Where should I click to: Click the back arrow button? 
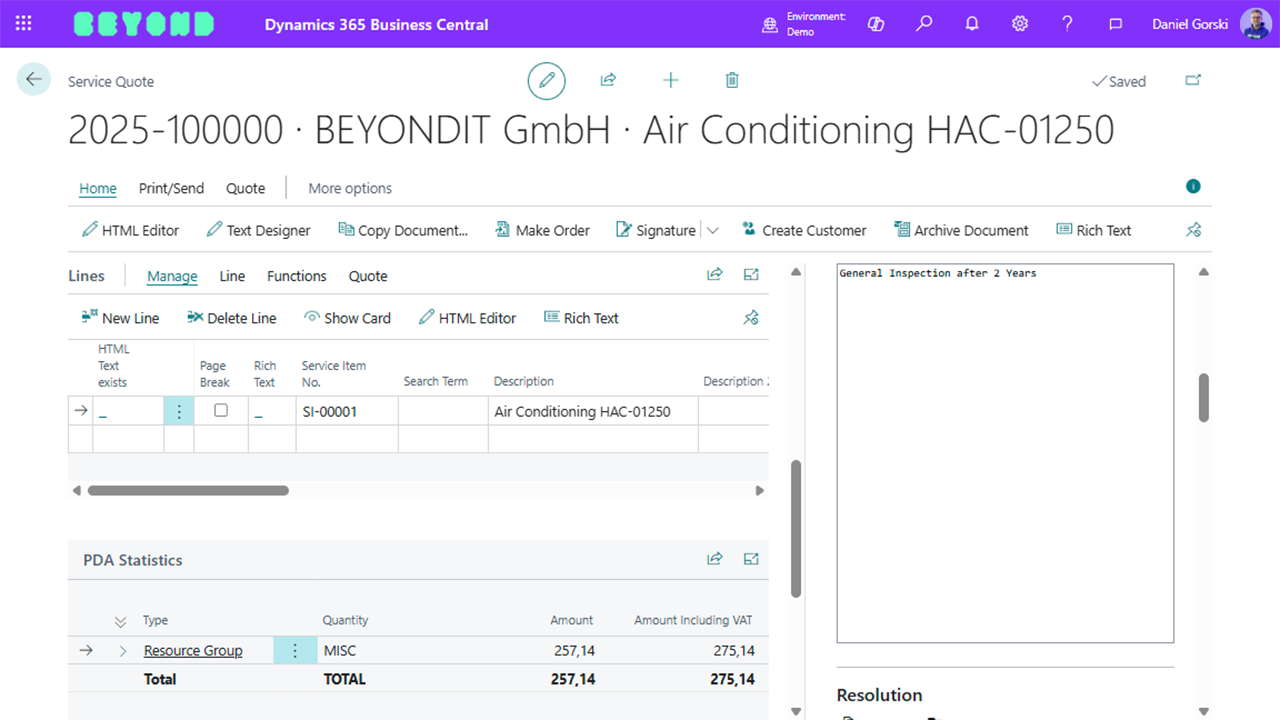coord(34,80)
